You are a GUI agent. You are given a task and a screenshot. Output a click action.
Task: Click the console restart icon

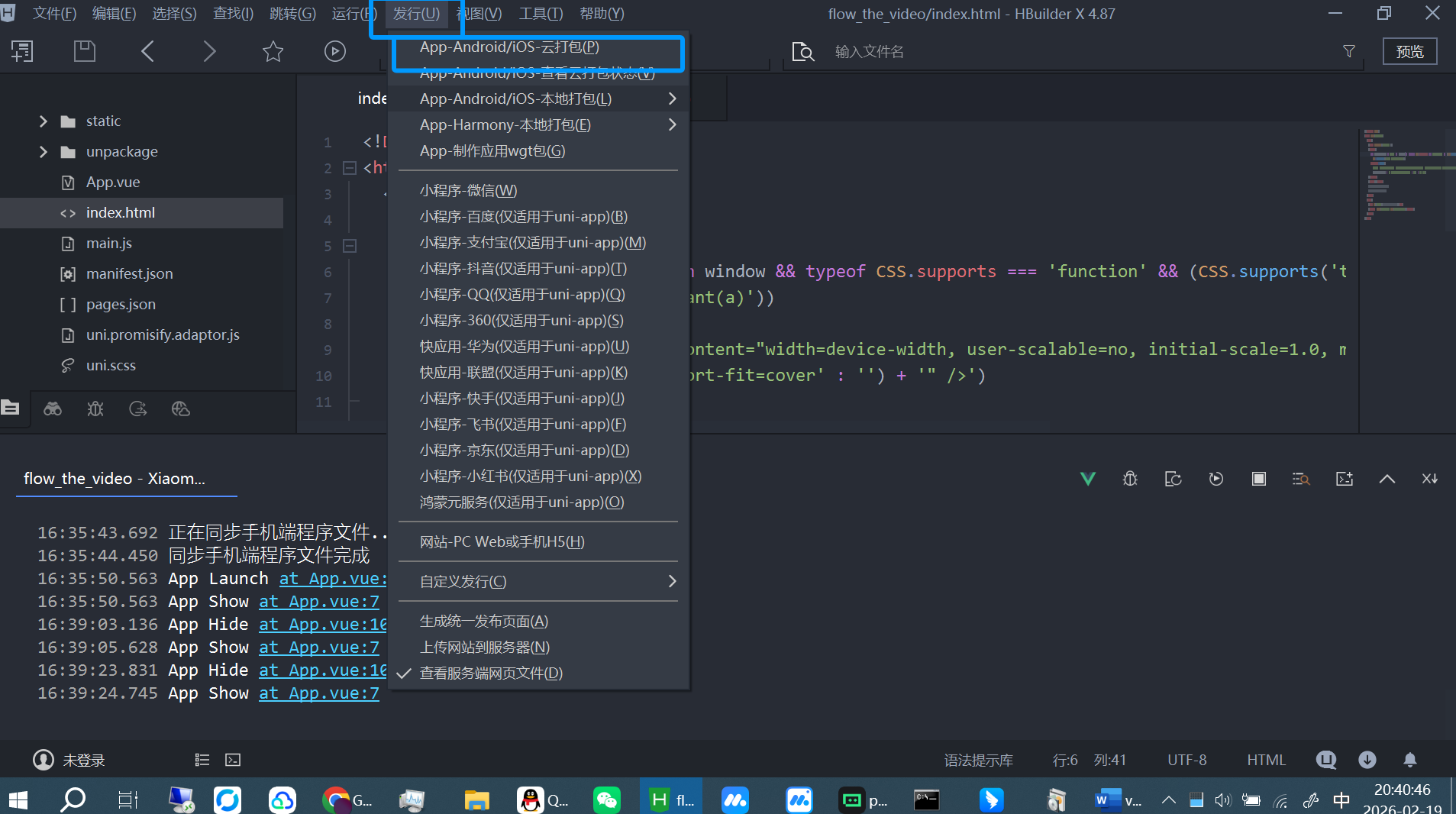pyautogui.click(x=1216, y=479)
